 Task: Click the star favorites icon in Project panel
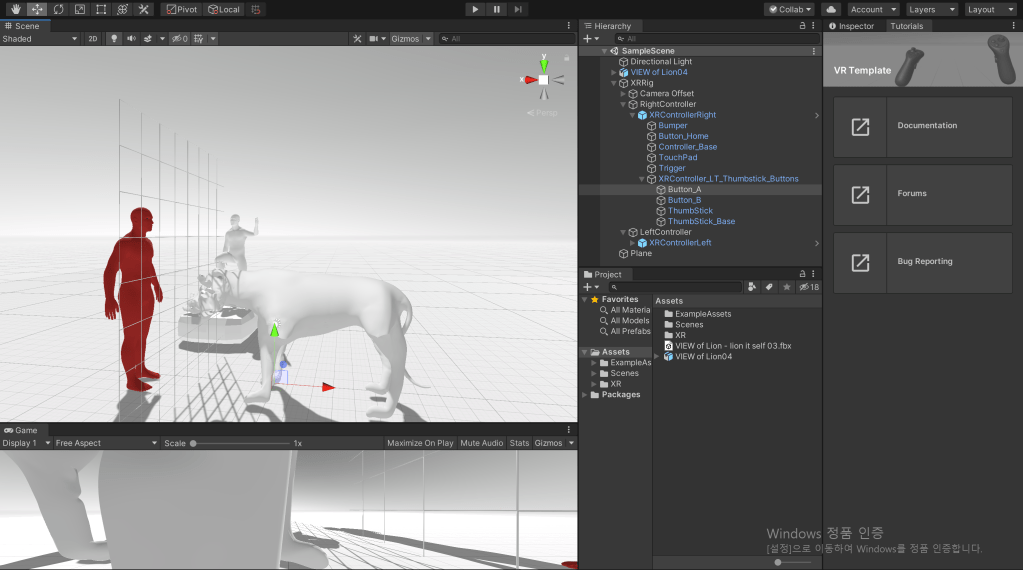point(786,287)
